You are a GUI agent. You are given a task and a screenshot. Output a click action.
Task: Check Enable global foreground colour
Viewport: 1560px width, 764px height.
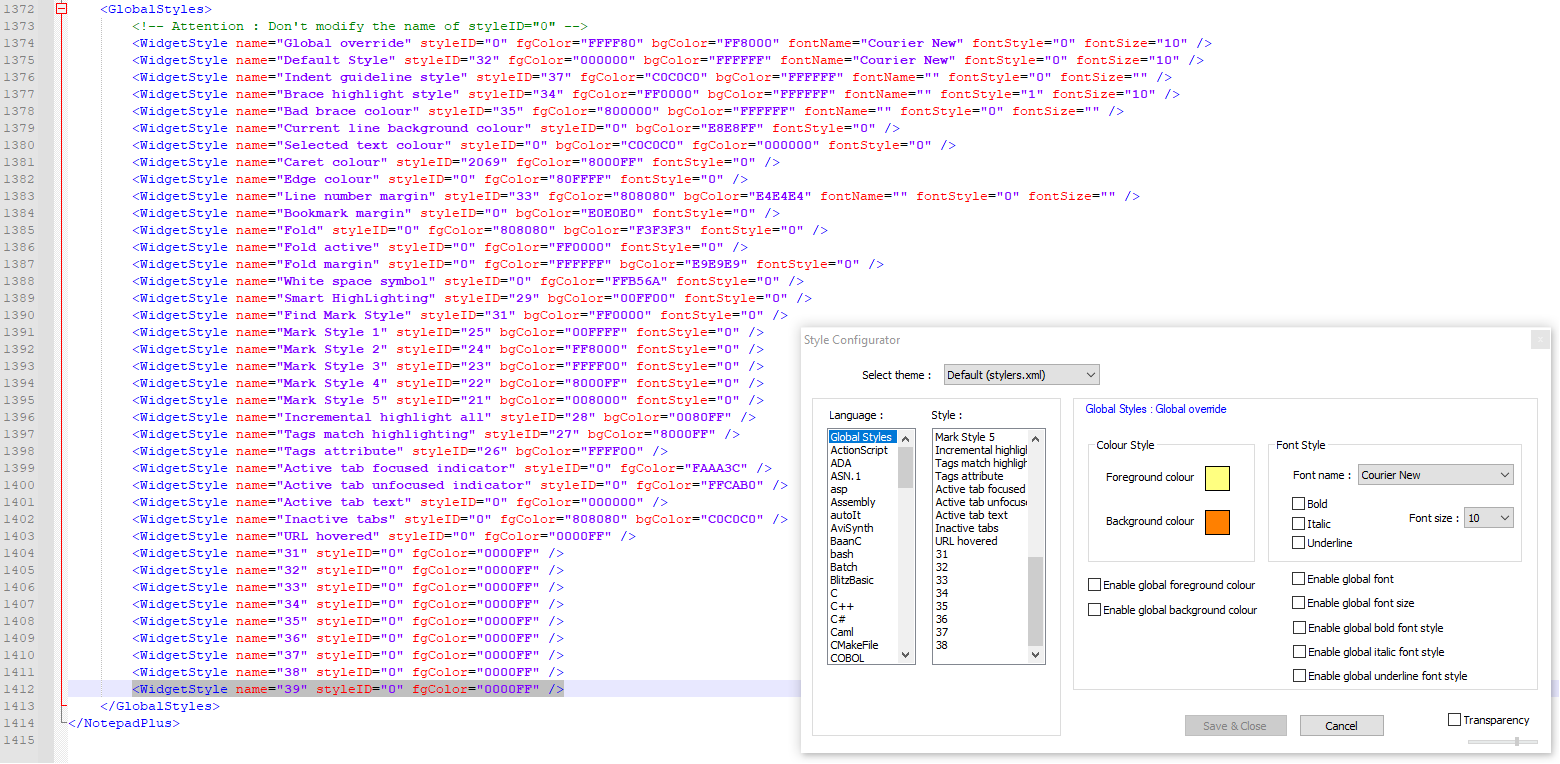click(1094, 584)
